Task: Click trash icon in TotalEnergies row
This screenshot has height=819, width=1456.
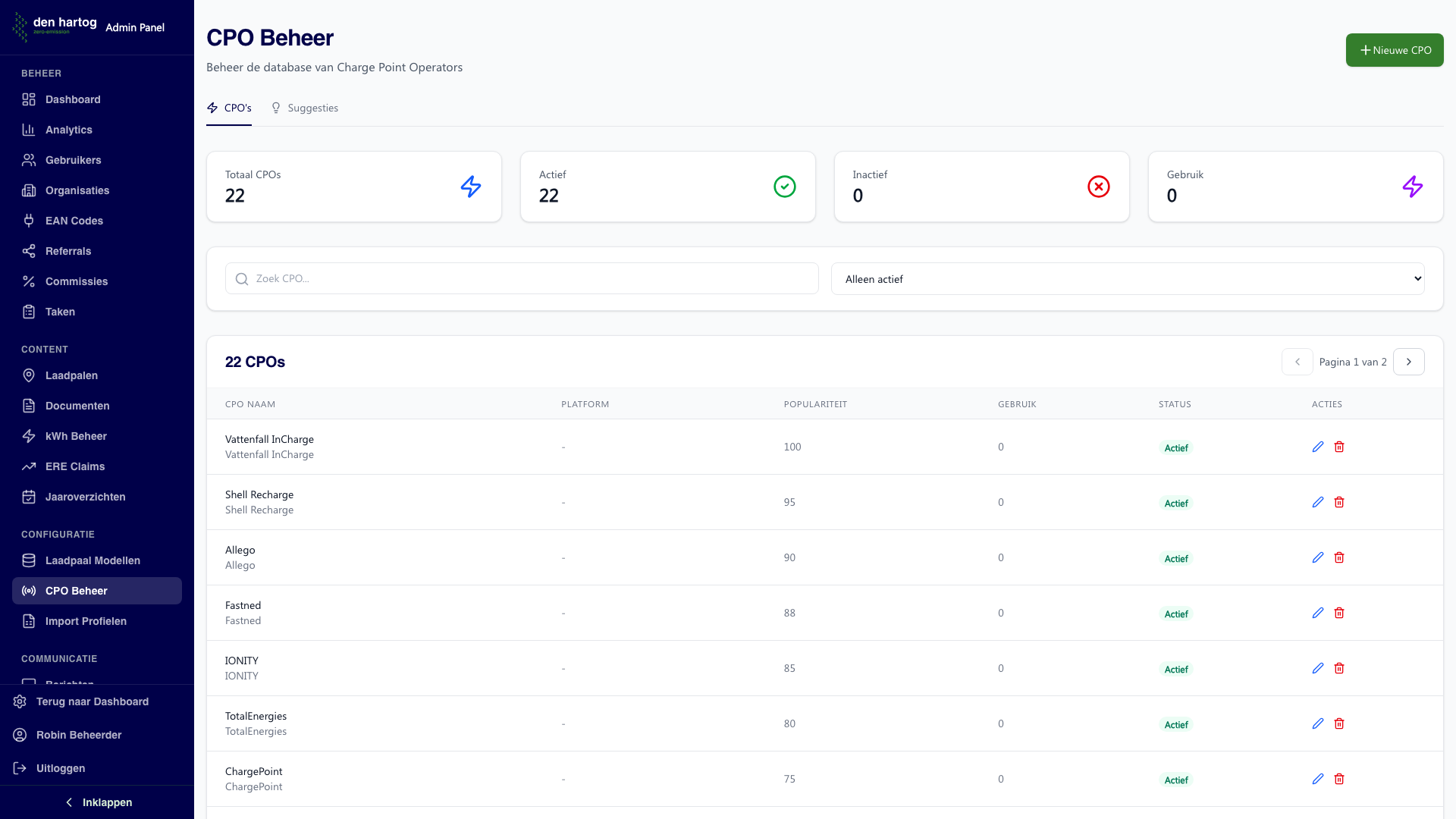Action: [x=1339, y=723]
